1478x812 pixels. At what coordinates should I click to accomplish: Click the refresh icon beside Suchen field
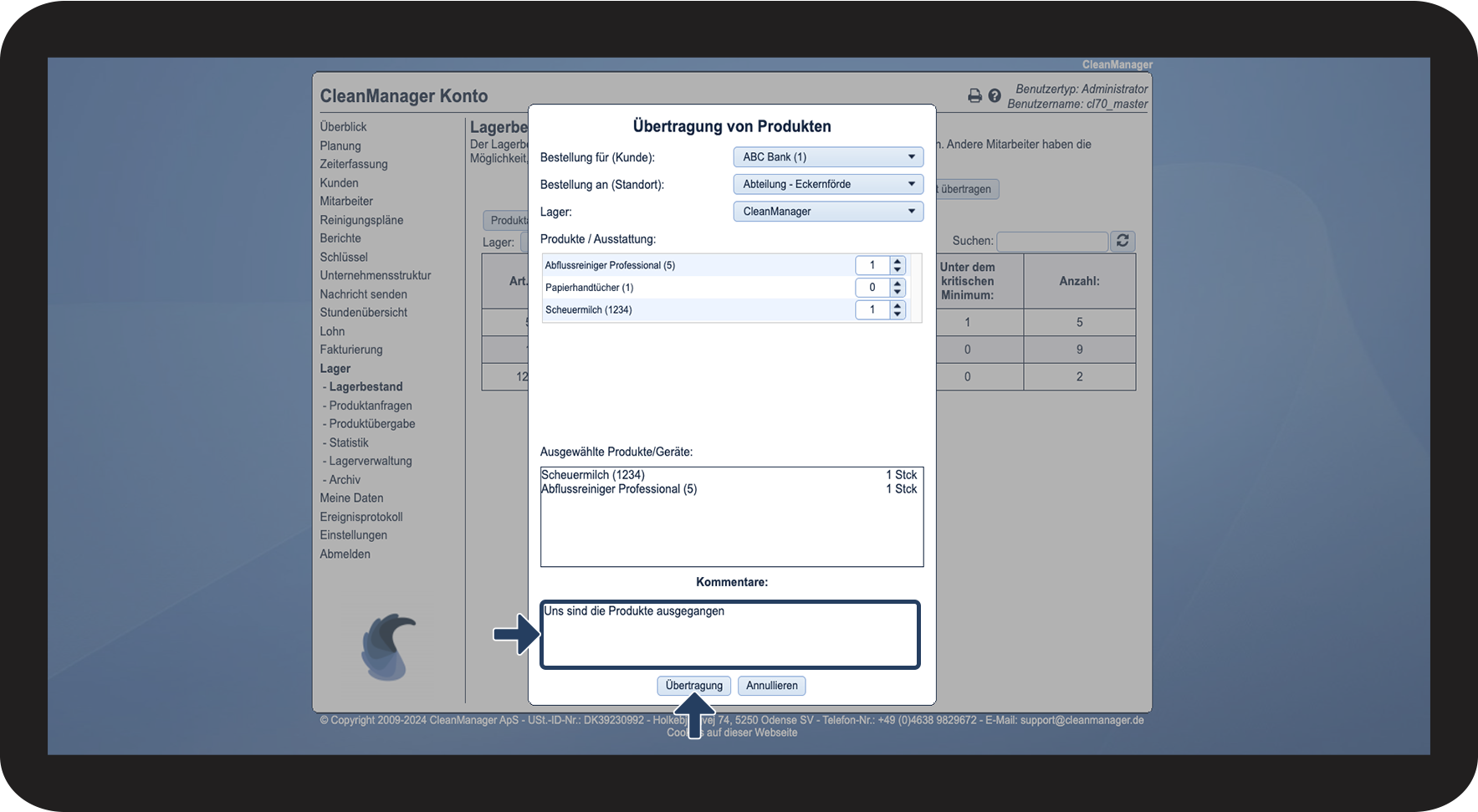pos(1123,241)
